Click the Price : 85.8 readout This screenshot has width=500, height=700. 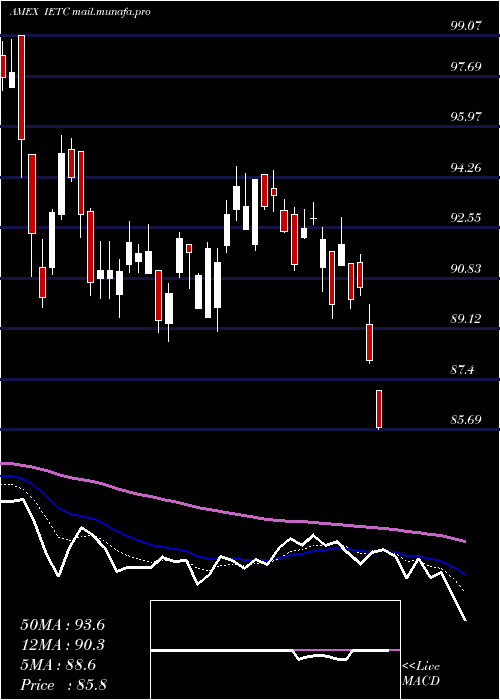[x=63, y=685]
